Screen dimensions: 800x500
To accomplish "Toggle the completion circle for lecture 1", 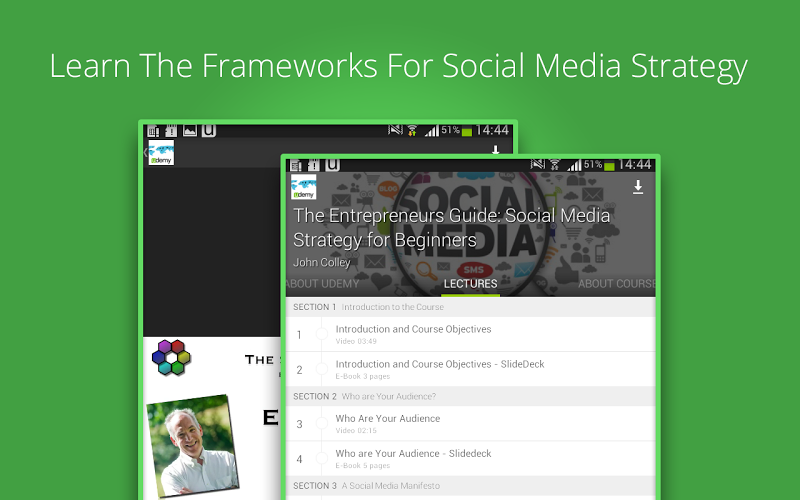I will pyautogui.click(x=321, y=334).
